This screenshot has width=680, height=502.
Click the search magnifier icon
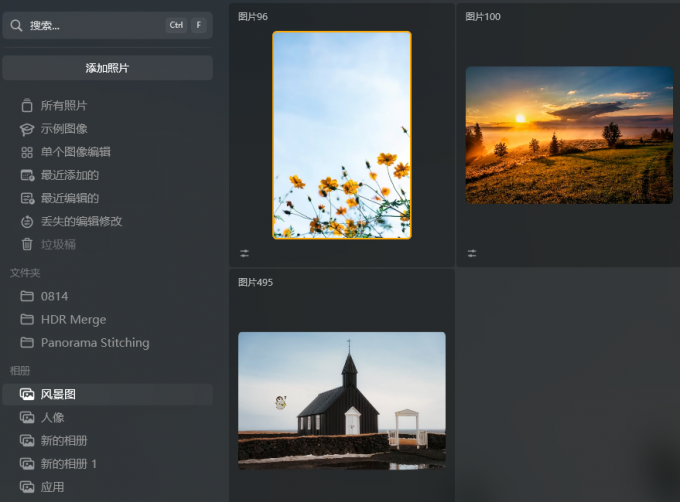tap(16, 26)
